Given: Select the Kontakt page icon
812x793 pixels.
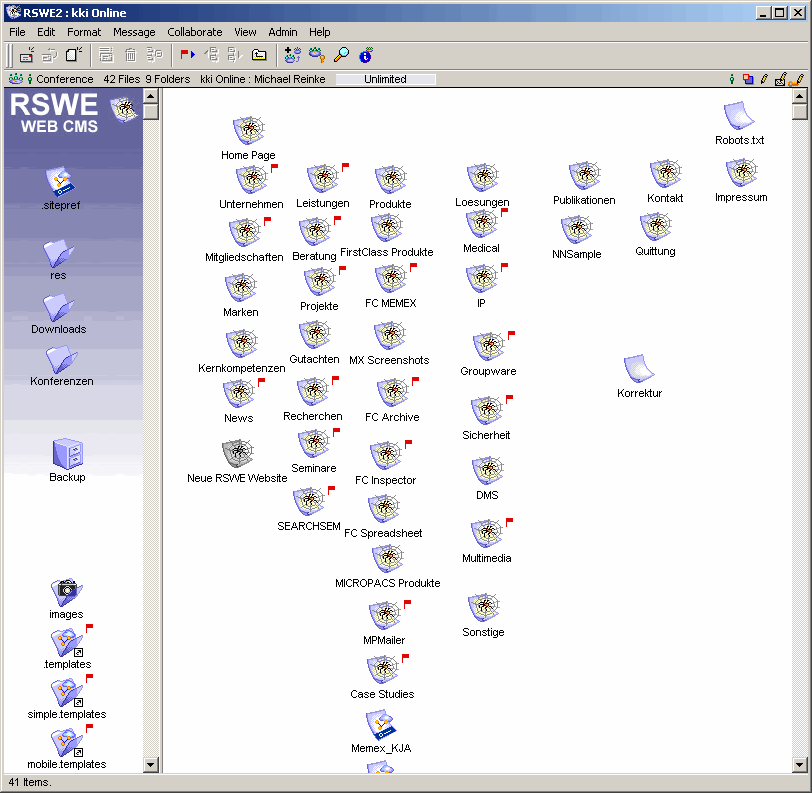Looking at the screenshot, I should click(665, 174).
